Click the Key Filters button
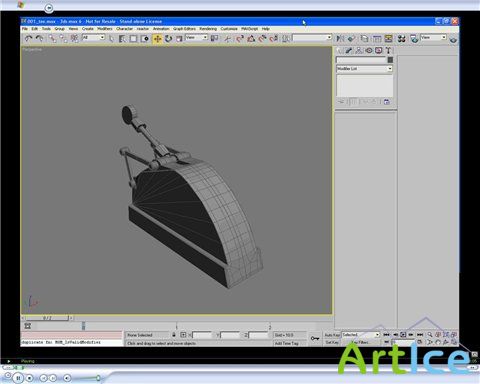The height and width of the screenshot is (384, 480). pos(360,342)
